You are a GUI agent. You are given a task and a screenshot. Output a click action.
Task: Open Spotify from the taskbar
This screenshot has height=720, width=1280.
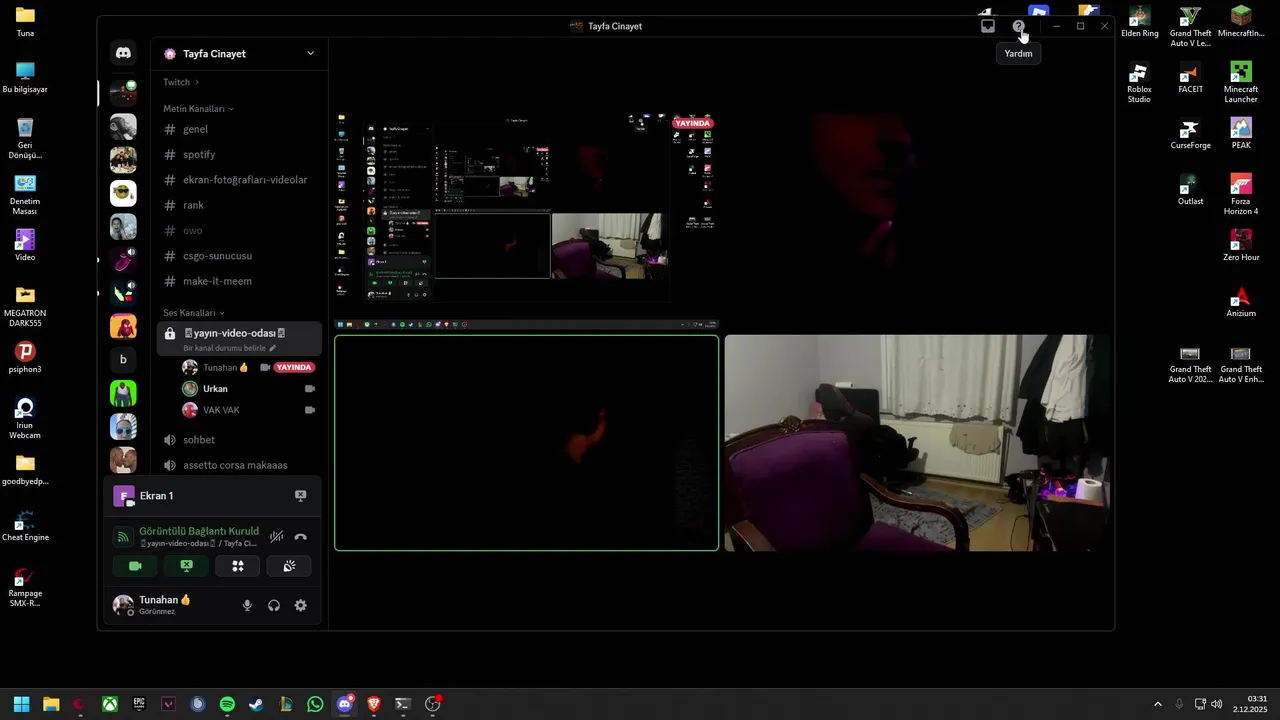click(x=227, y=704)
